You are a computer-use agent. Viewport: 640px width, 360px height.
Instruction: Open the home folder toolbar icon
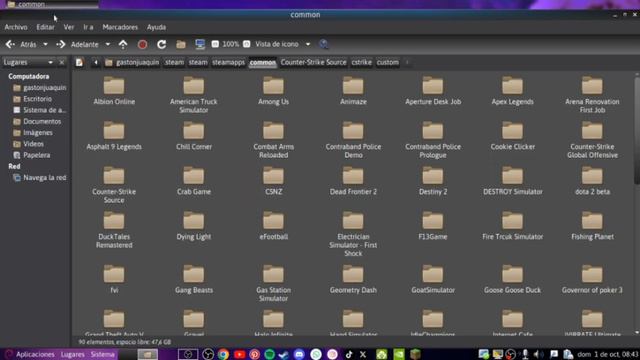181,44
